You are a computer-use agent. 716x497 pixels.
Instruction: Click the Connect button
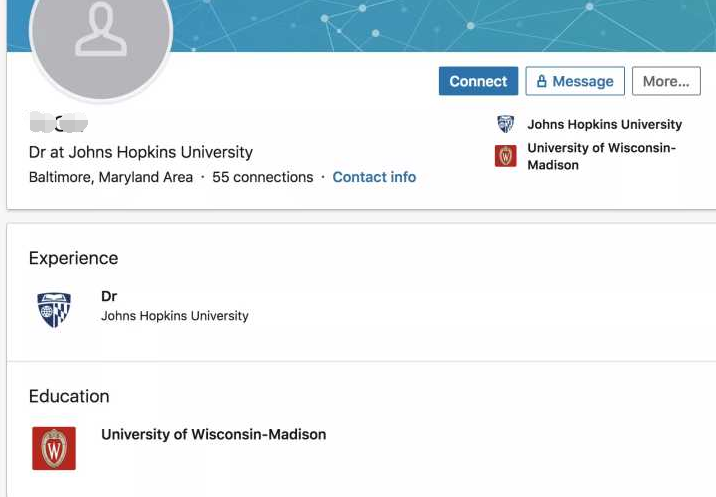pos(478,81)
